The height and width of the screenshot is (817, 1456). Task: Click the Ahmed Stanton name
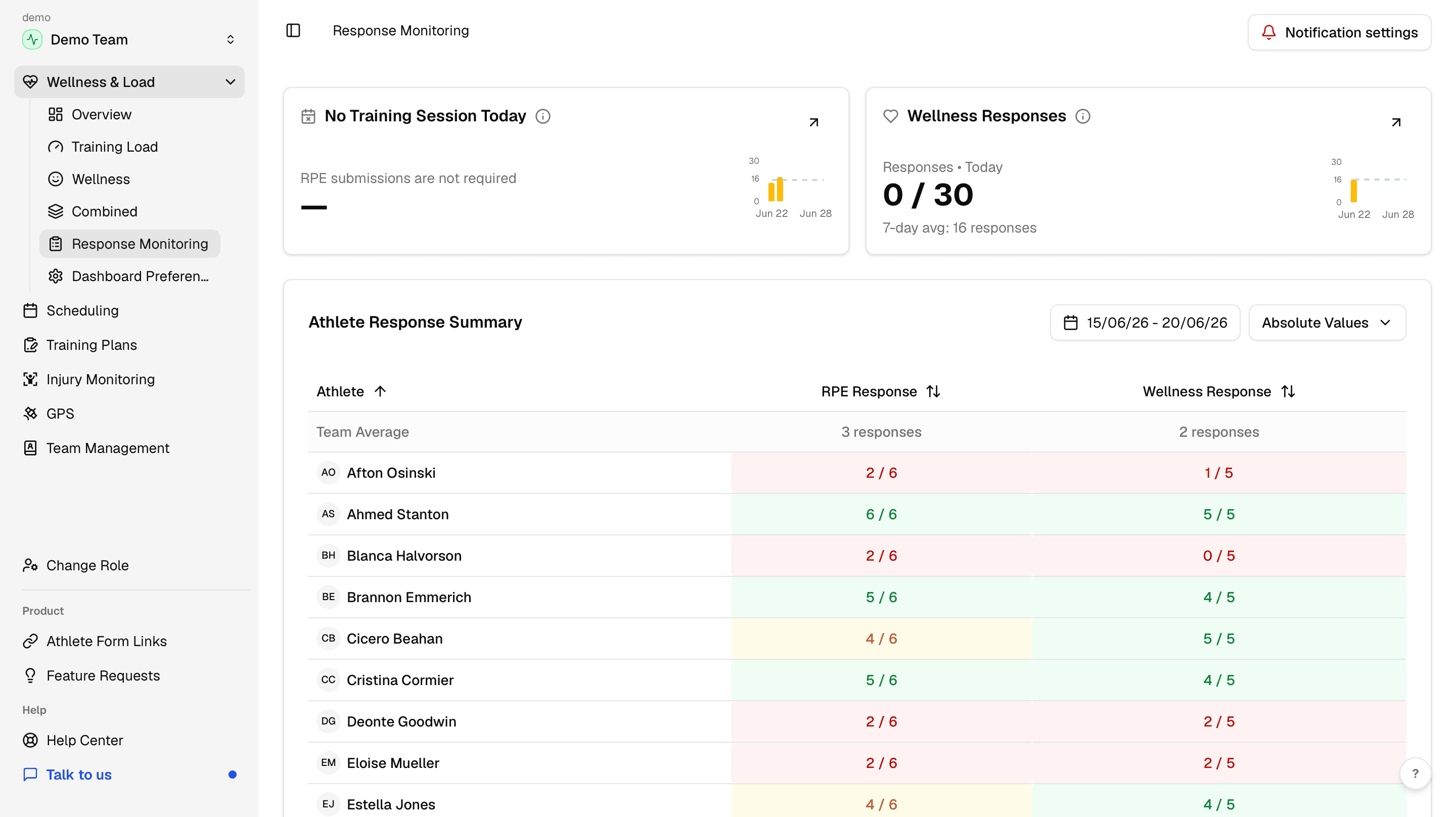point(397,514)
